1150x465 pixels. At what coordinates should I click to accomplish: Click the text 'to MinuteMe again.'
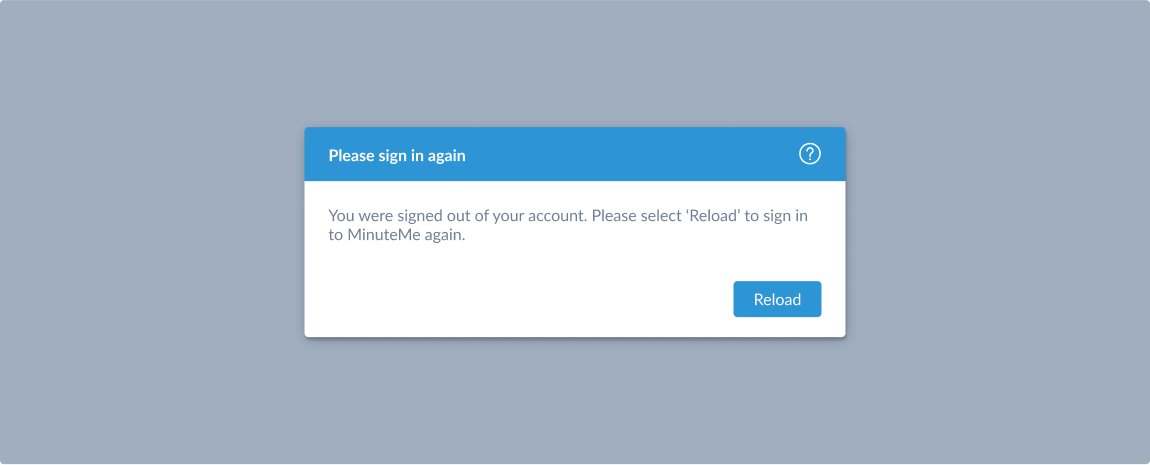coord(397,237)
